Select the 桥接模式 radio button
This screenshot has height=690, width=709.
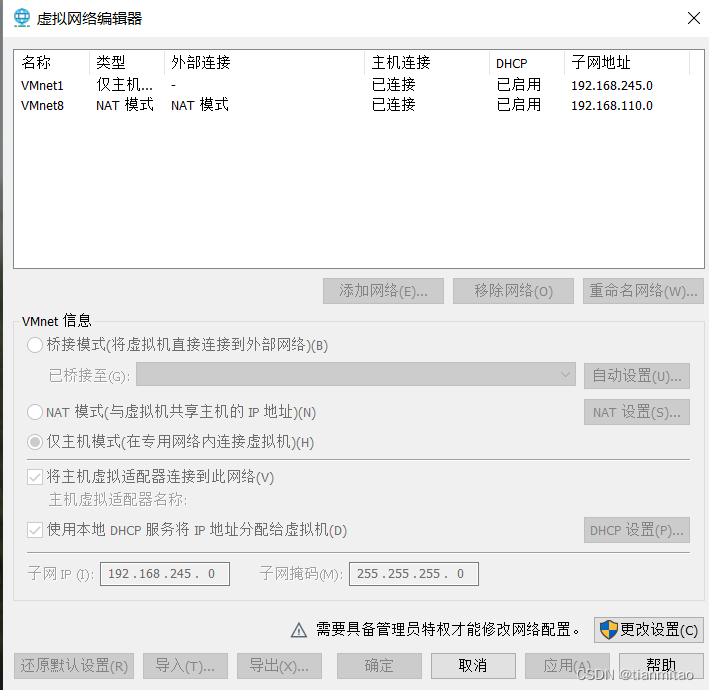click(x=36, y=345)
